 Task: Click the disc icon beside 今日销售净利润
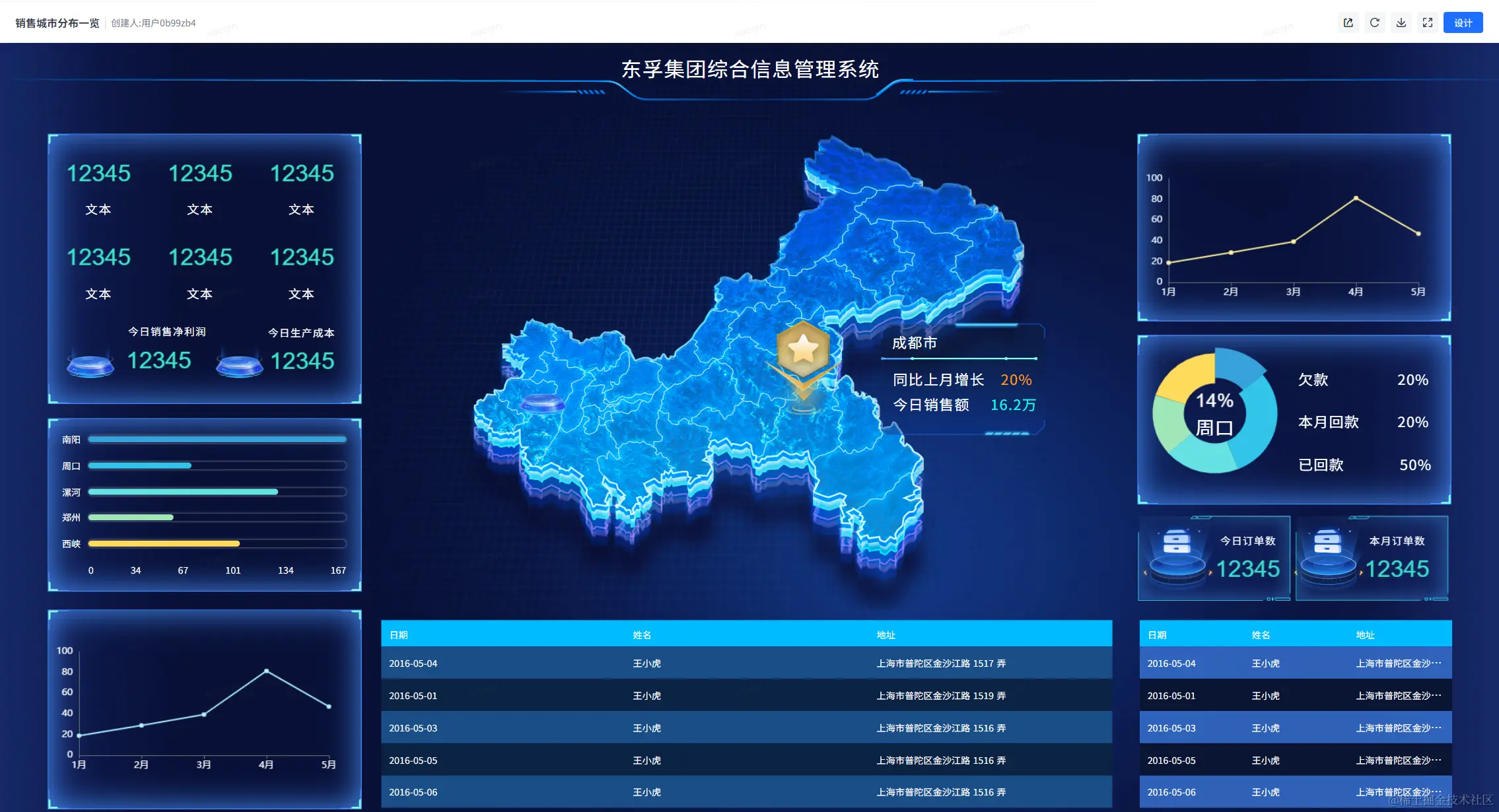coord(90,364)
